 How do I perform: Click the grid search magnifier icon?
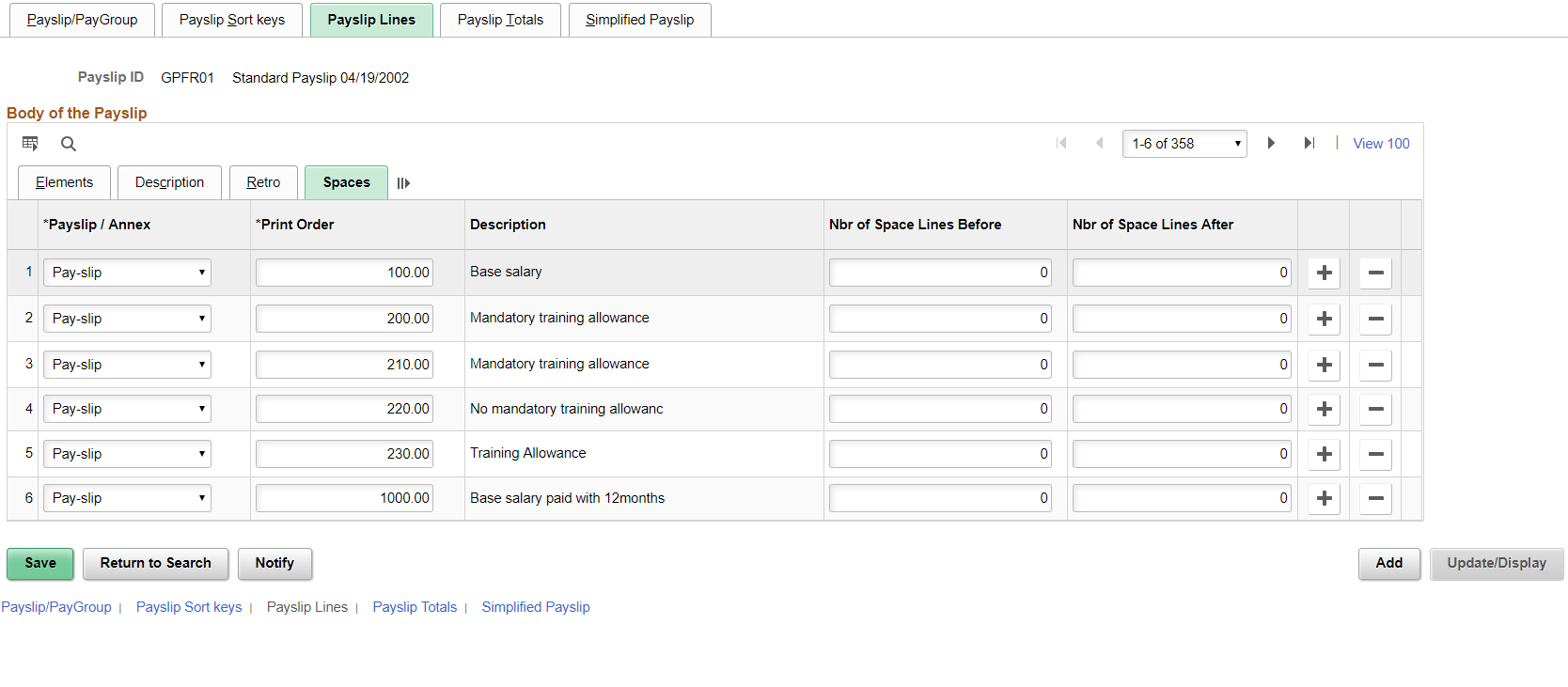tap(69, 144)
